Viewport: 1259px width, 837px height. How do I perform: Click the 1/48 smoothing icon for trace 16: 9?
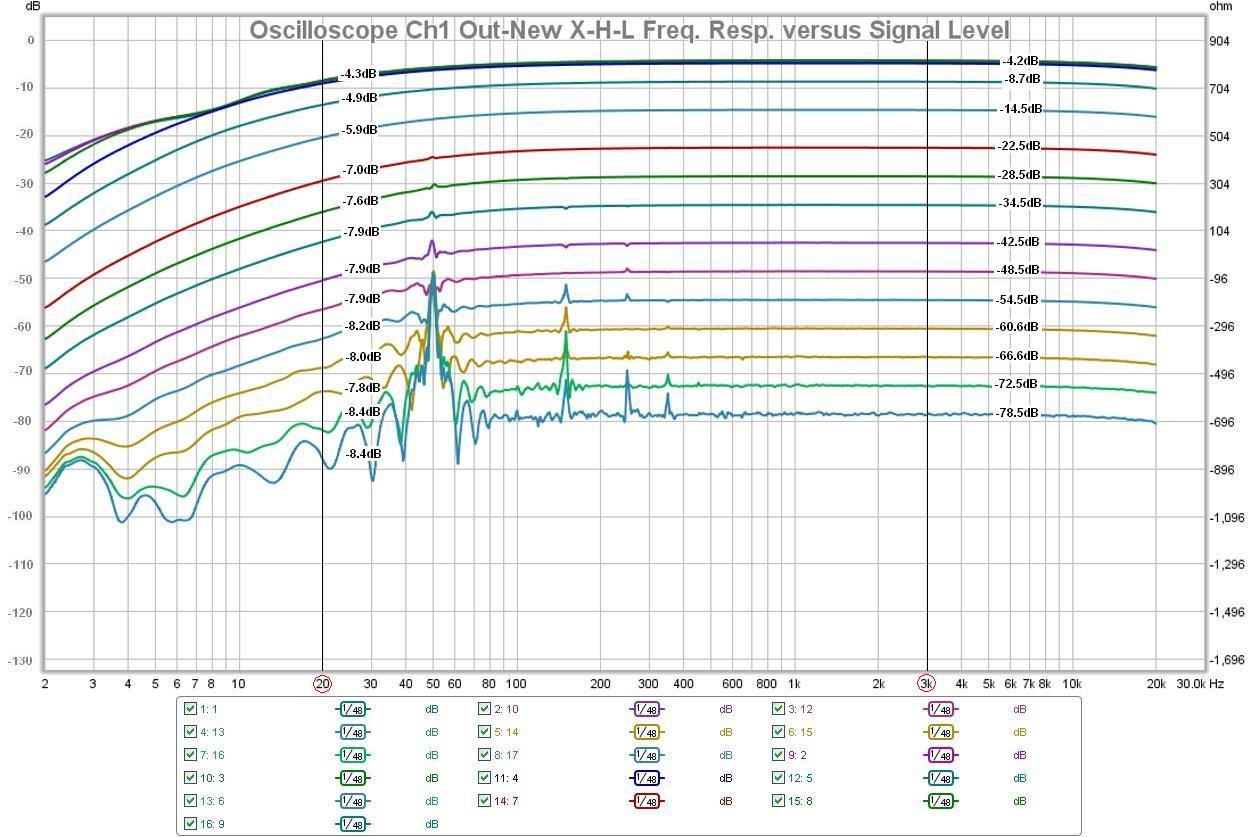(x=352, y=824)
